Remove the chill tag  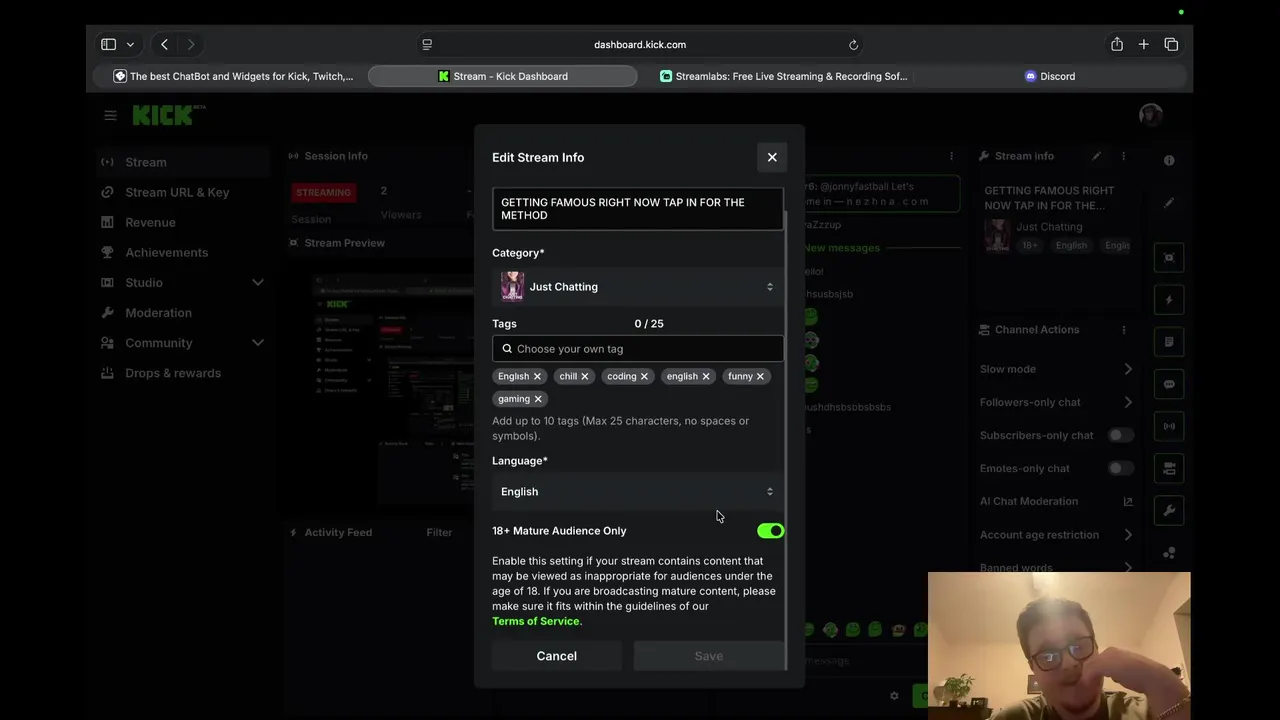585,376
